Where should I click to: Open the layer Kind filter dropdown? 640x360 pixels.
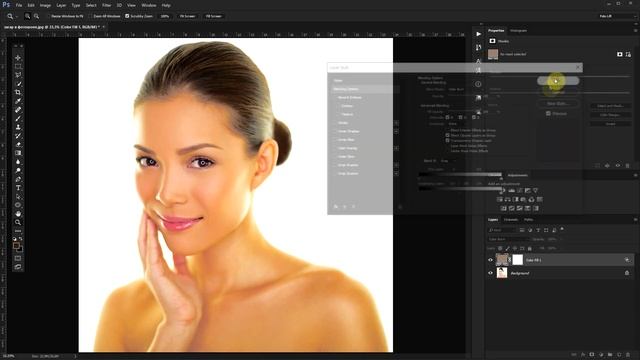pyautogui.click(x=501, y=230)
